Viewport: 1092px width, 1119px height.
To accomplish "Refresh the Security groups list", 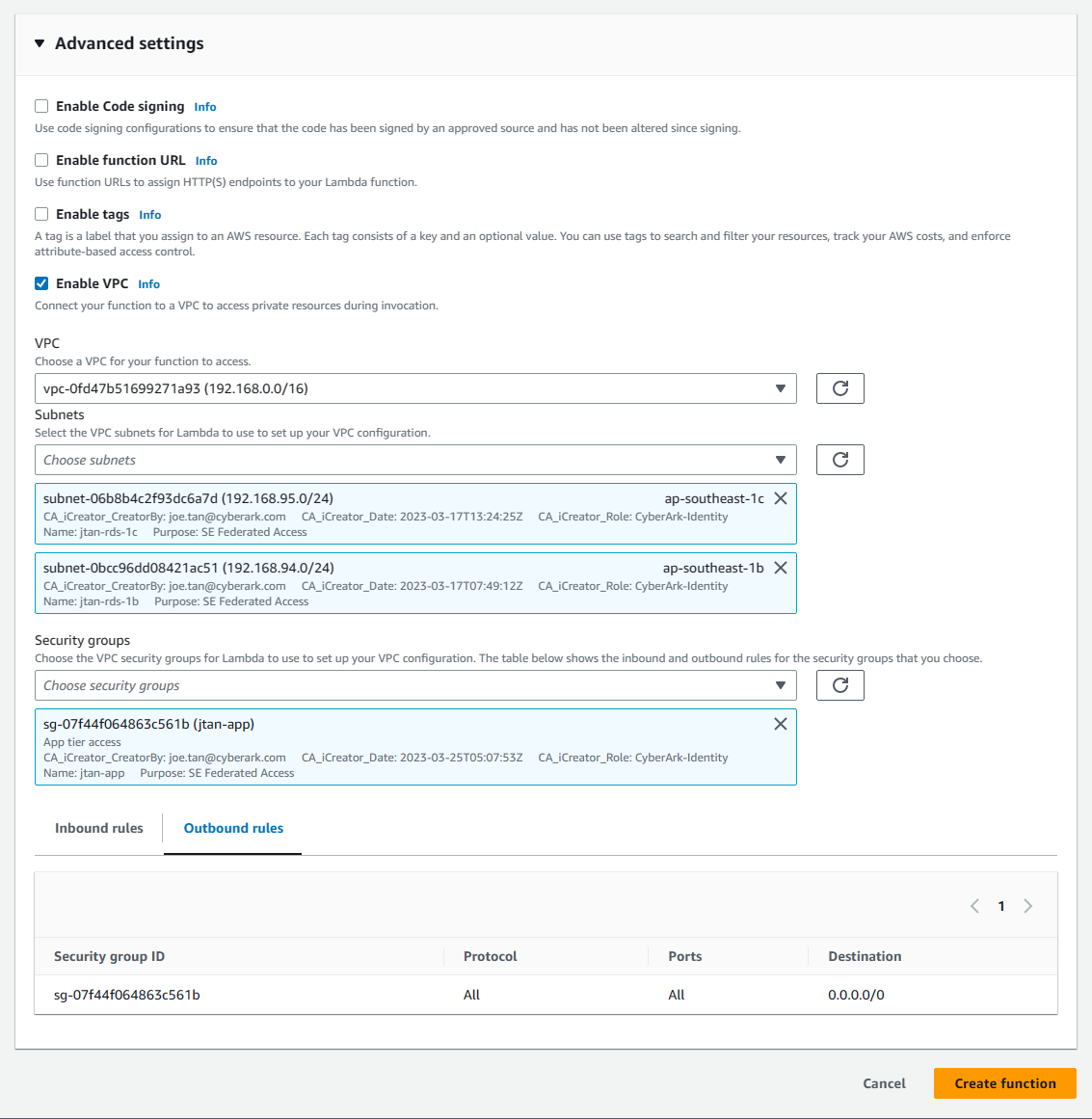I will 839,685.
